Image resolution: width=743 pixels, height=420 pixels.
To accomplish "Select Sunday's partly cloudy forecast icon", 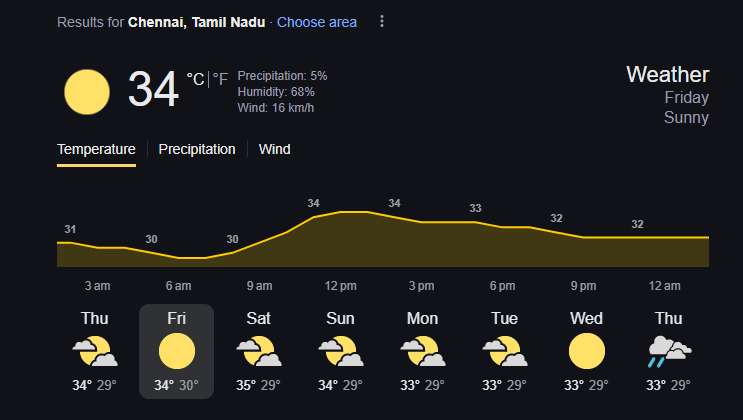I will point(341,351).
